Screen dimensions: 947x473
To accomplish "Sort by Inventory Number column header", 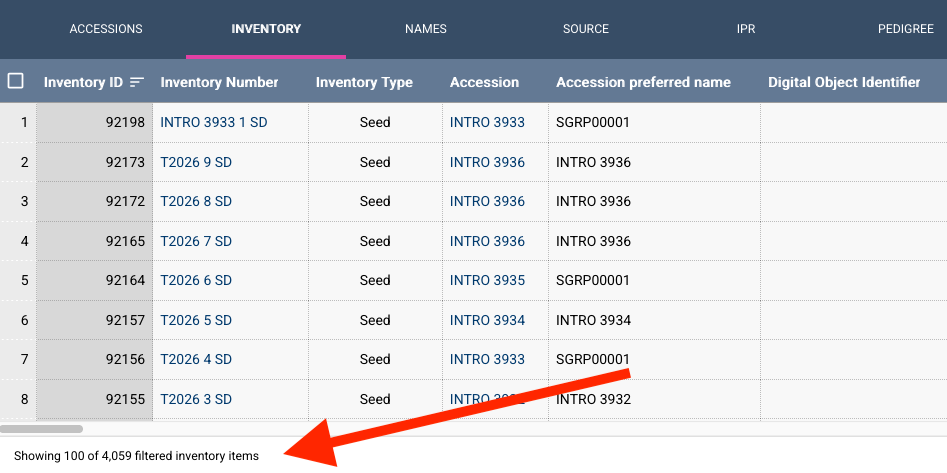I will [219, 82].
